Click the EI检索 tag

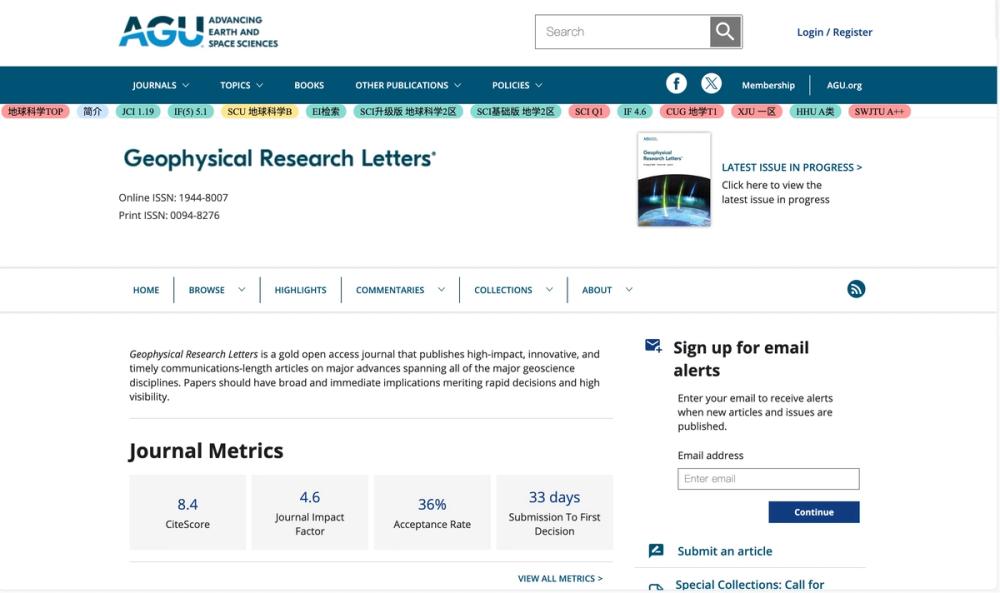click(326, 112)
